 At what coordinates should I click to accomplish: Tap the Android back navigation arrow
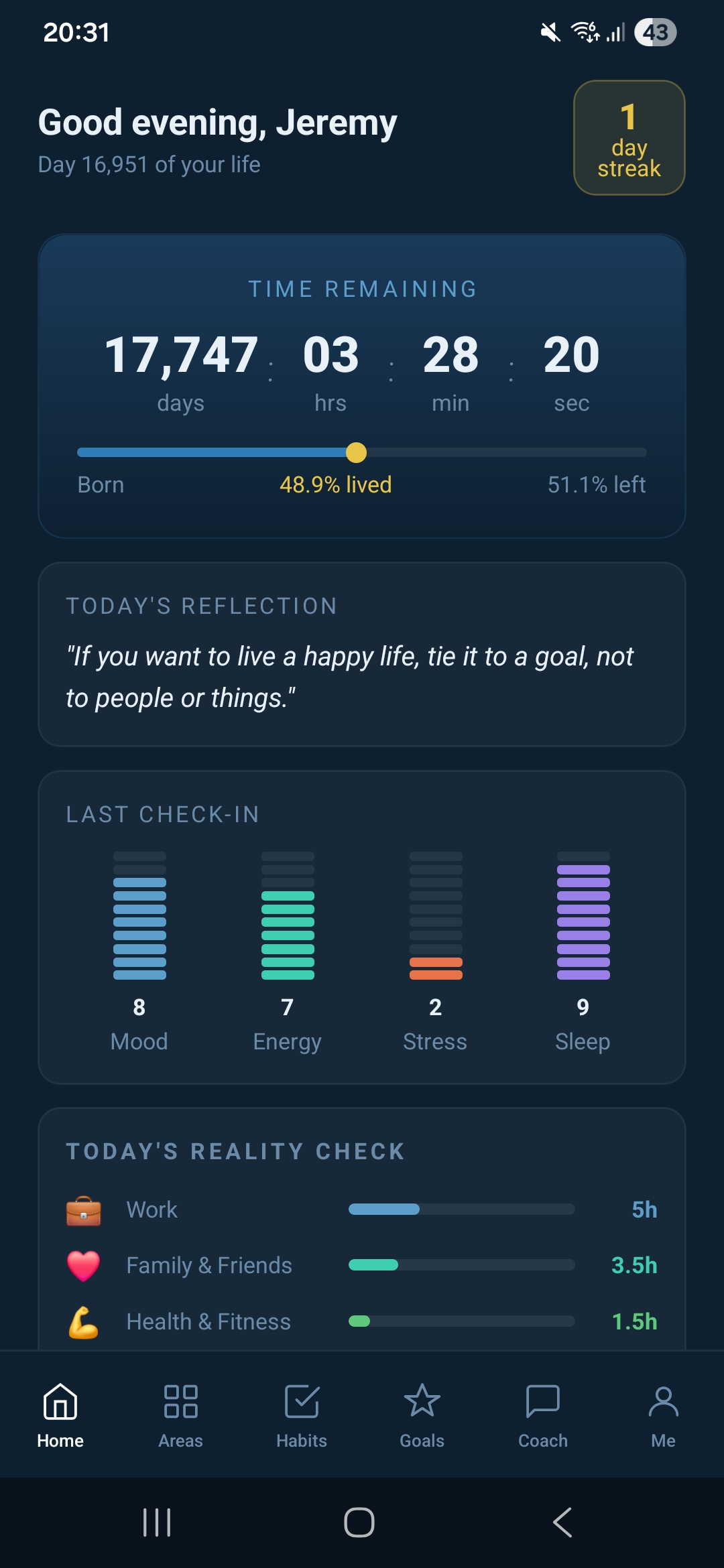click(562, 1522)
